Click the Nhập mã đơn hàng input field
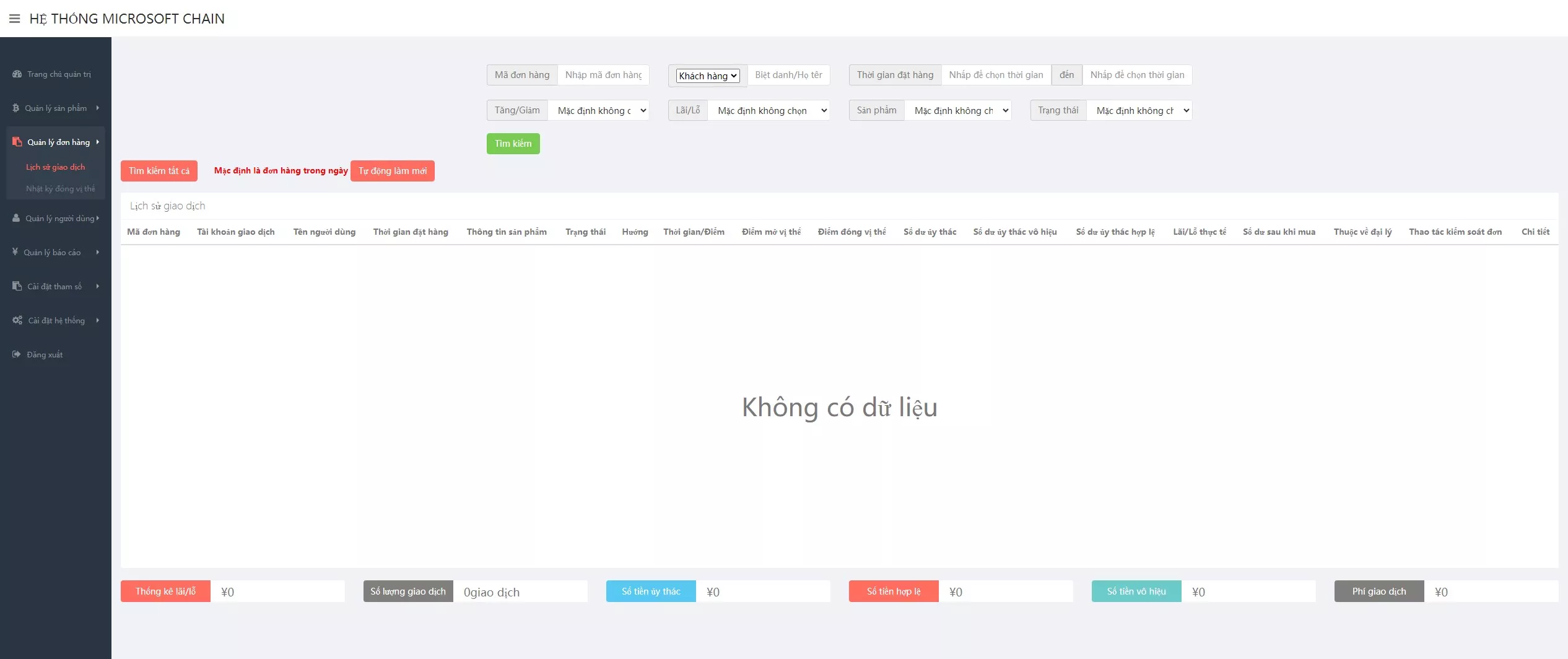This screenshot has height=659, width=1568. tap(603, 75)
